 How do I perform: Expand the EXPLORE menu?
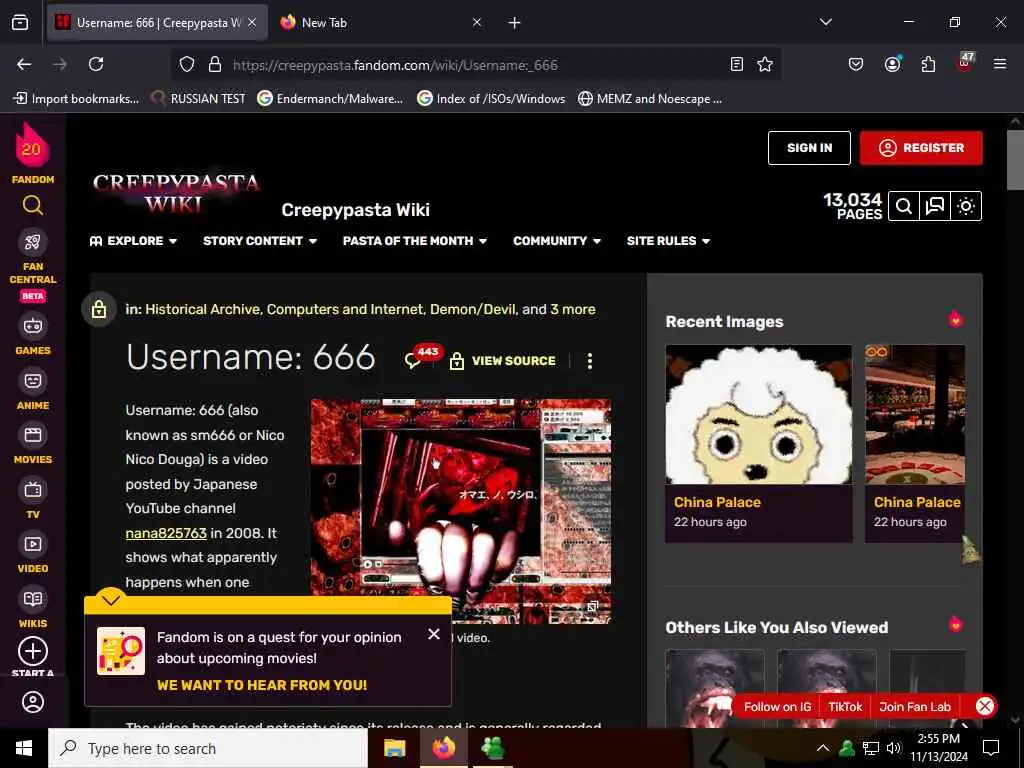[x=133, y=241]
